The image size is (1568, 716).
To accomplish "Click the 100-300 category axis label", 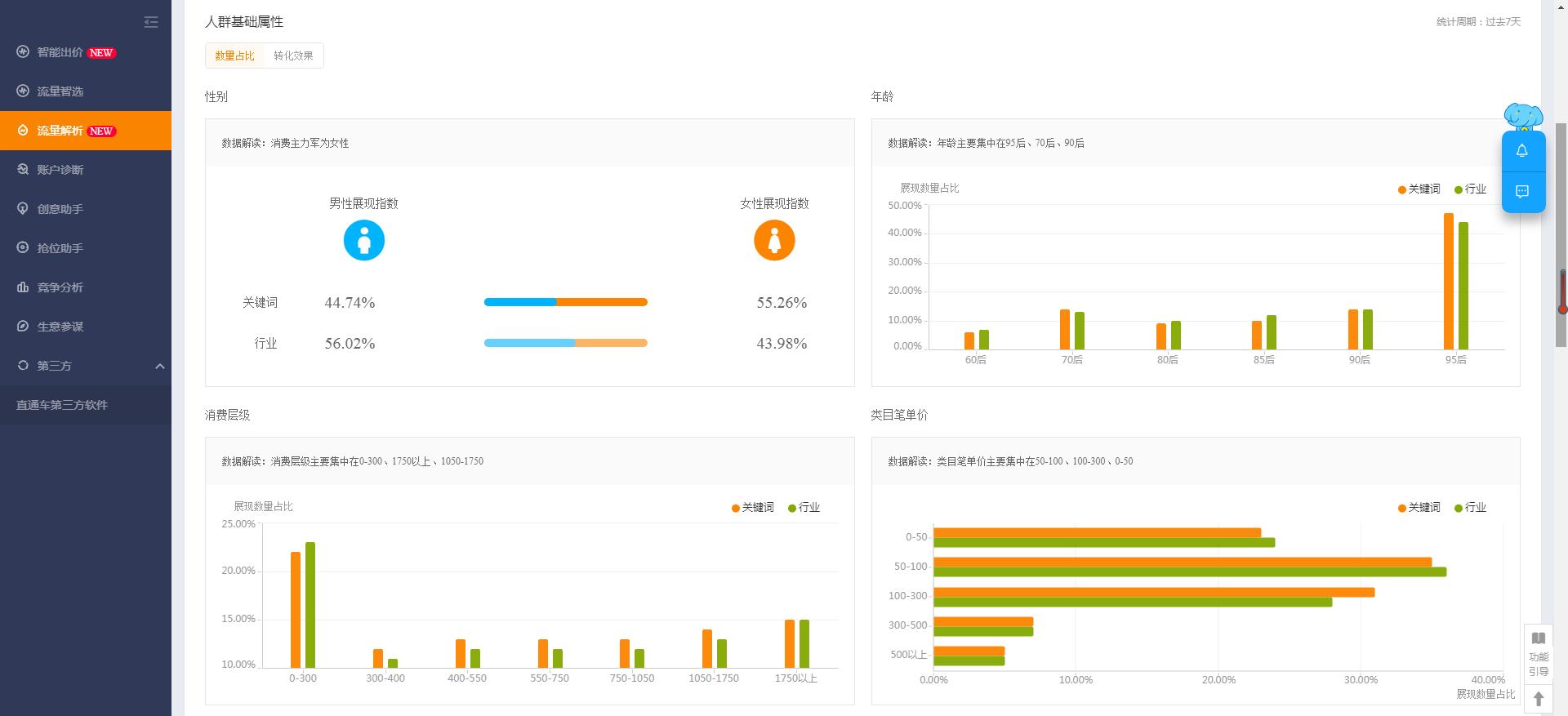I will [908, 596].
